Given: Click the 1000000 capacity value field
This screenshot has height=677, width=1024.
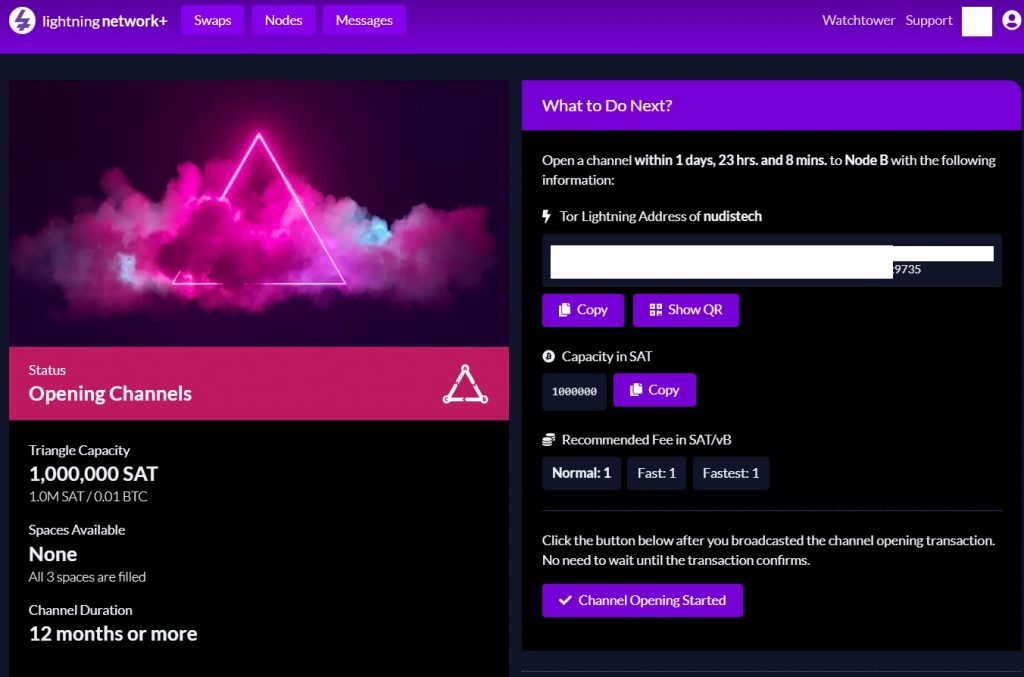Looking at the screenshot, I should pyautogui.click(x=574, y=392).
